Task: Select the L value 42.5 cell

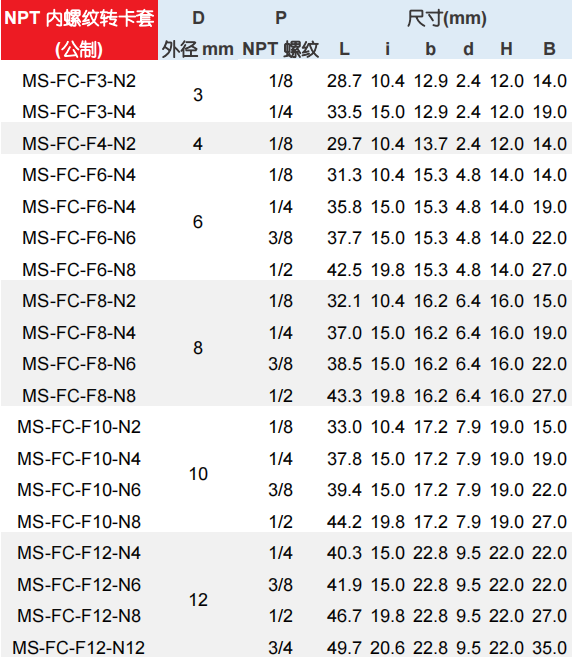Action: tap(344, 270)
